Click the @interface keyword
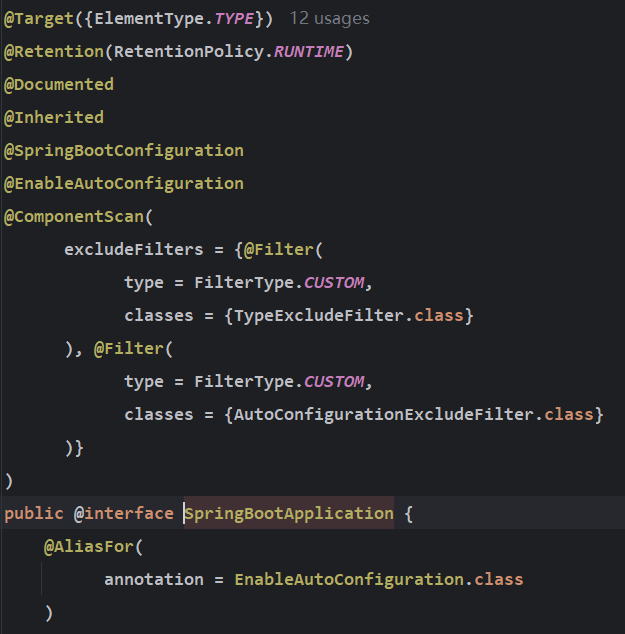Viewport: 625px width, 634px height. [124, 514]
